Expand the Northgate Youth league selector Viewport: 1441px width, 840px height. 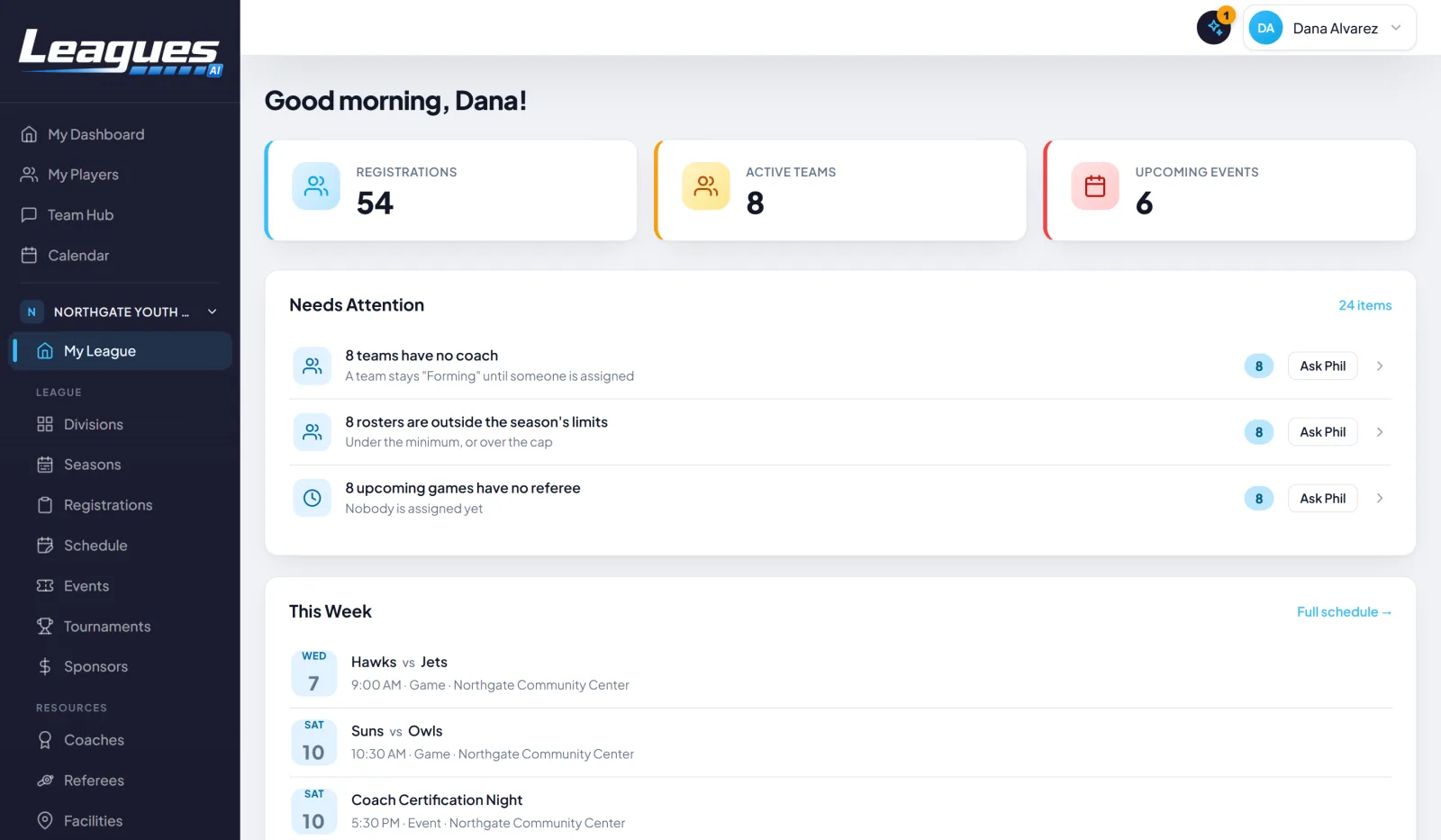coord(121,312)
